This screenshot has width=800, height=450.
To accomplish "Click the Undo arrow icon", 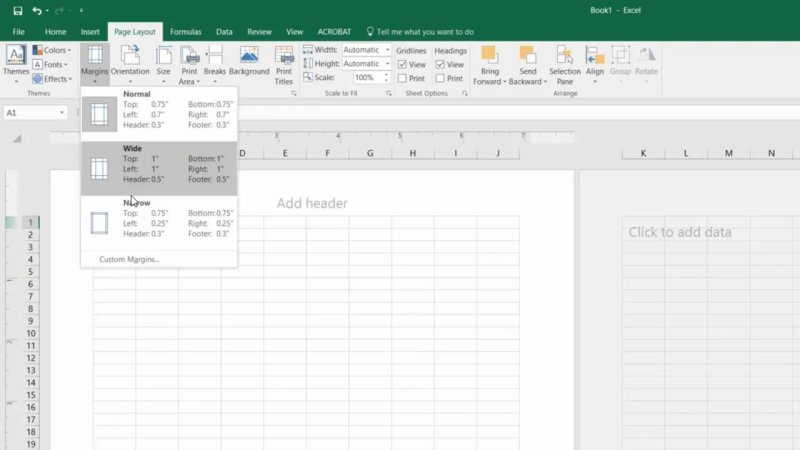I will pos(37,10).
